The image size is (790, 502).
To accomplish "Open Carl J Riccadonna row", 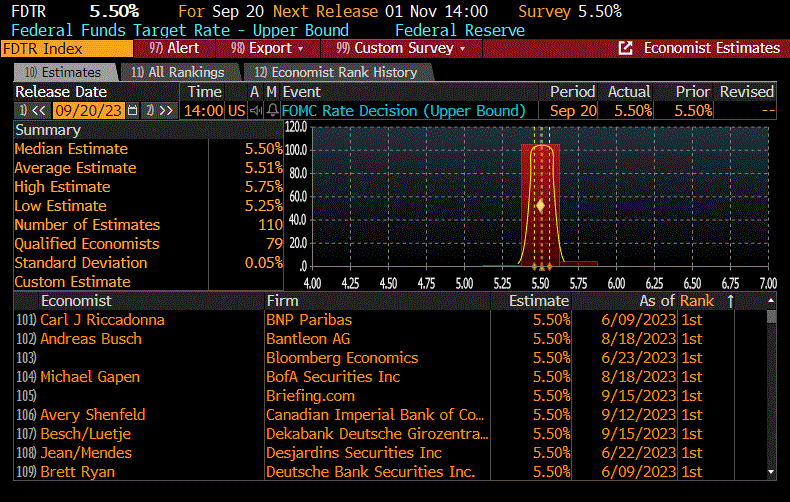I will coord(390,320).
